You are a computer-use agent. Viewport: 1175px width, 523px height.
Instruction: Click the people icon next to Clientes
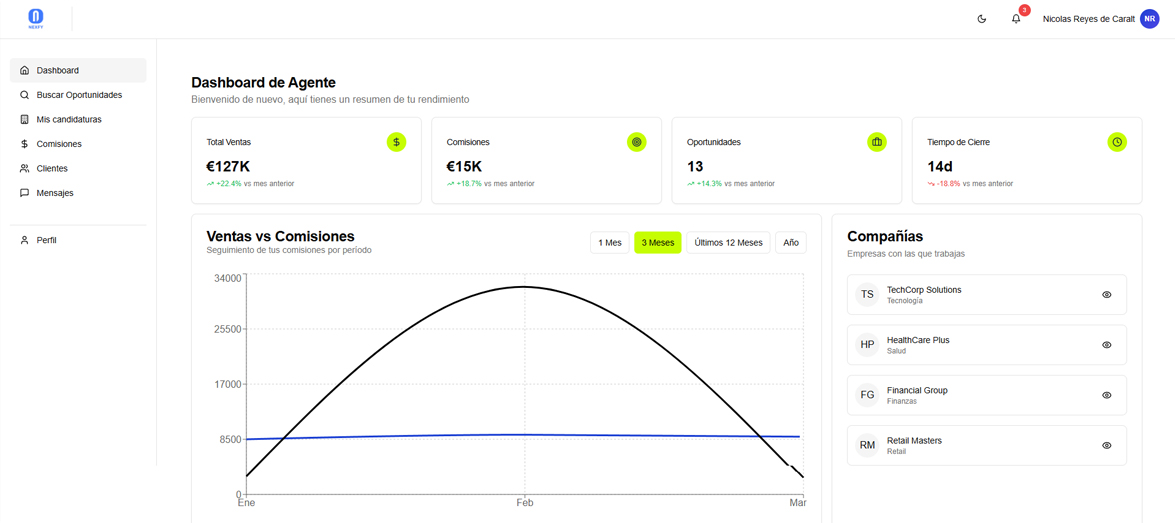[x=25, y=169]
